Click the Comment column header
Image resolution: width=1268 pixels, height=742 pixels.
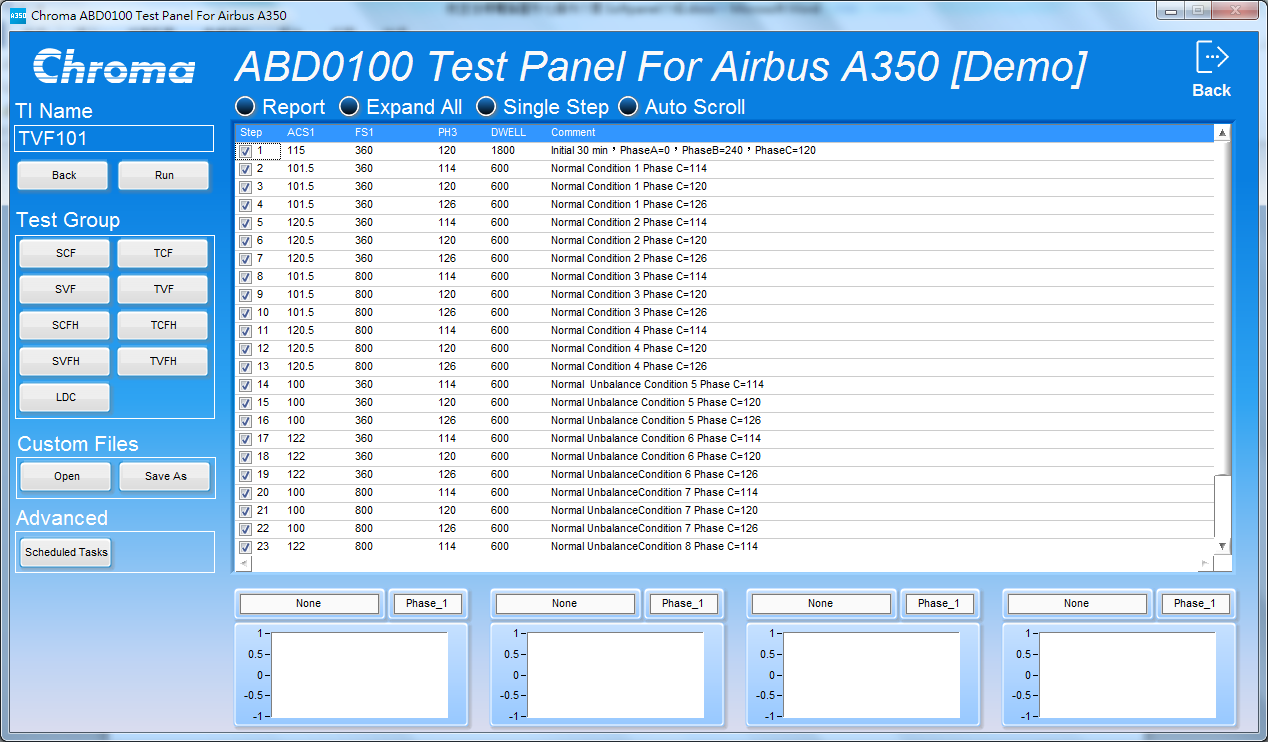pos(573,132)
